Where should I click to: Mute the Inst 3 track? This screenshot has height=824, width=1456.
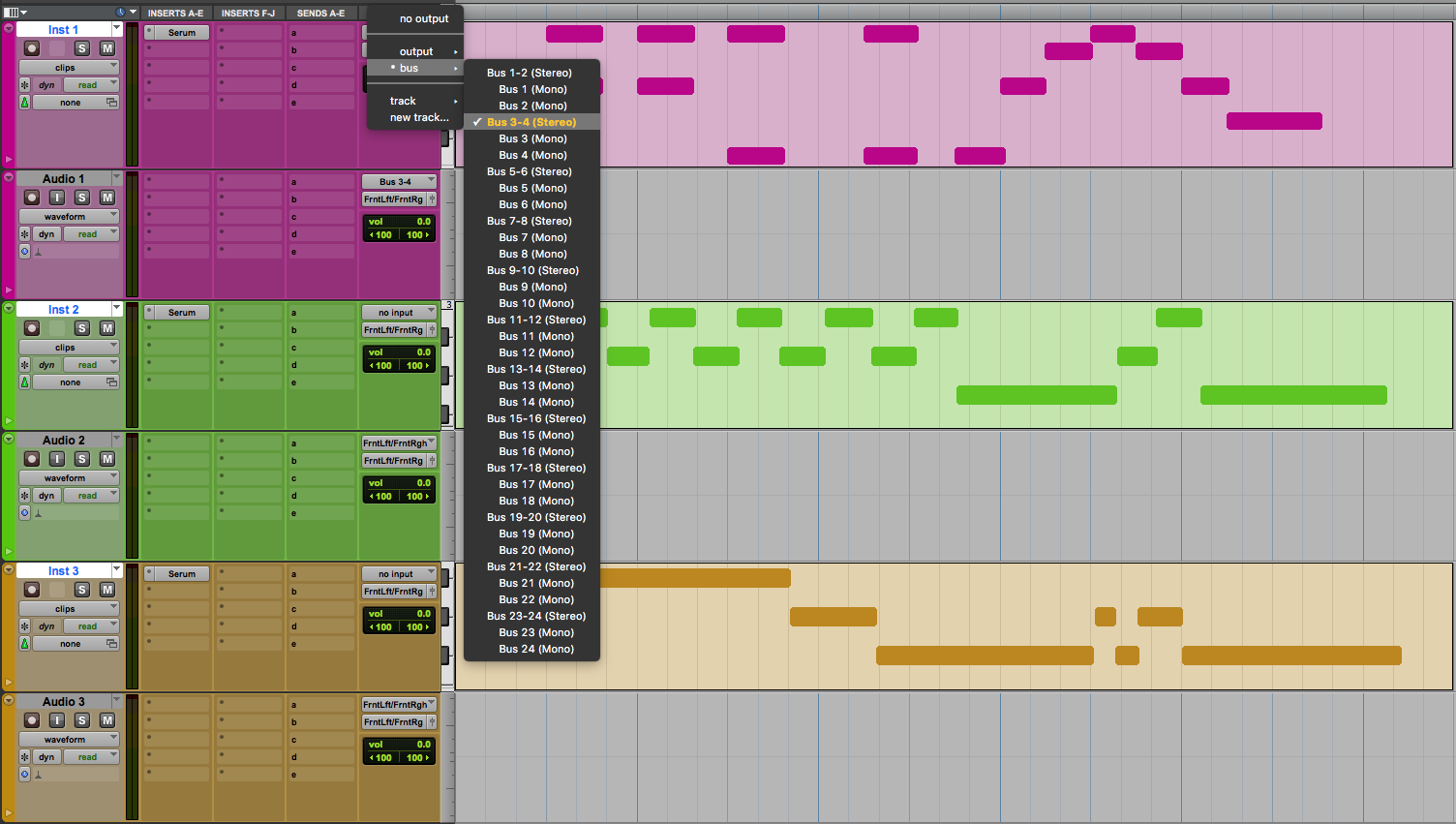(x=107, y=590)
